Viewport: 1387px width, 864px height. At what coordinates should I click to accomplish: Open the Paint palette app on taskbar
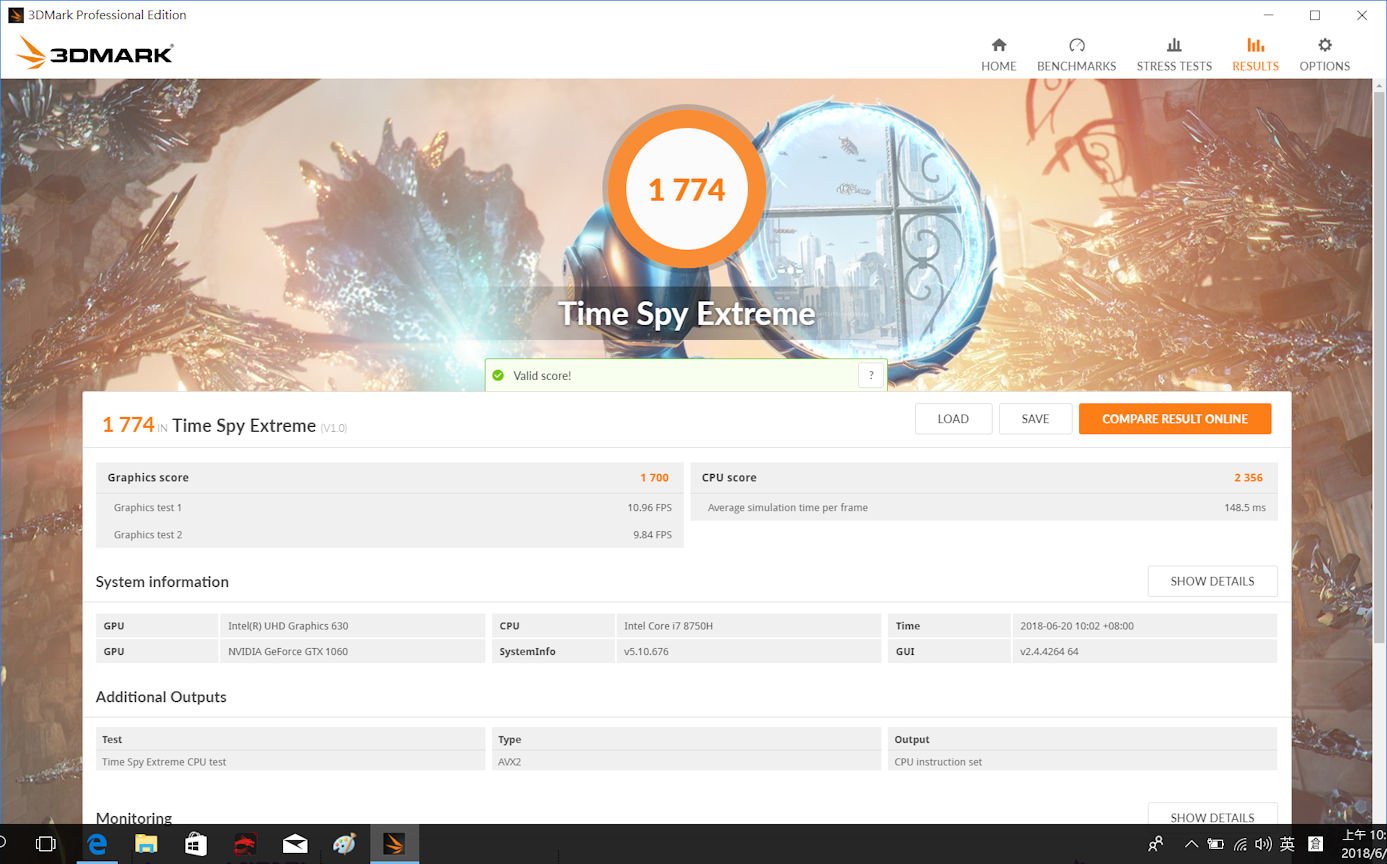(344, 844)
